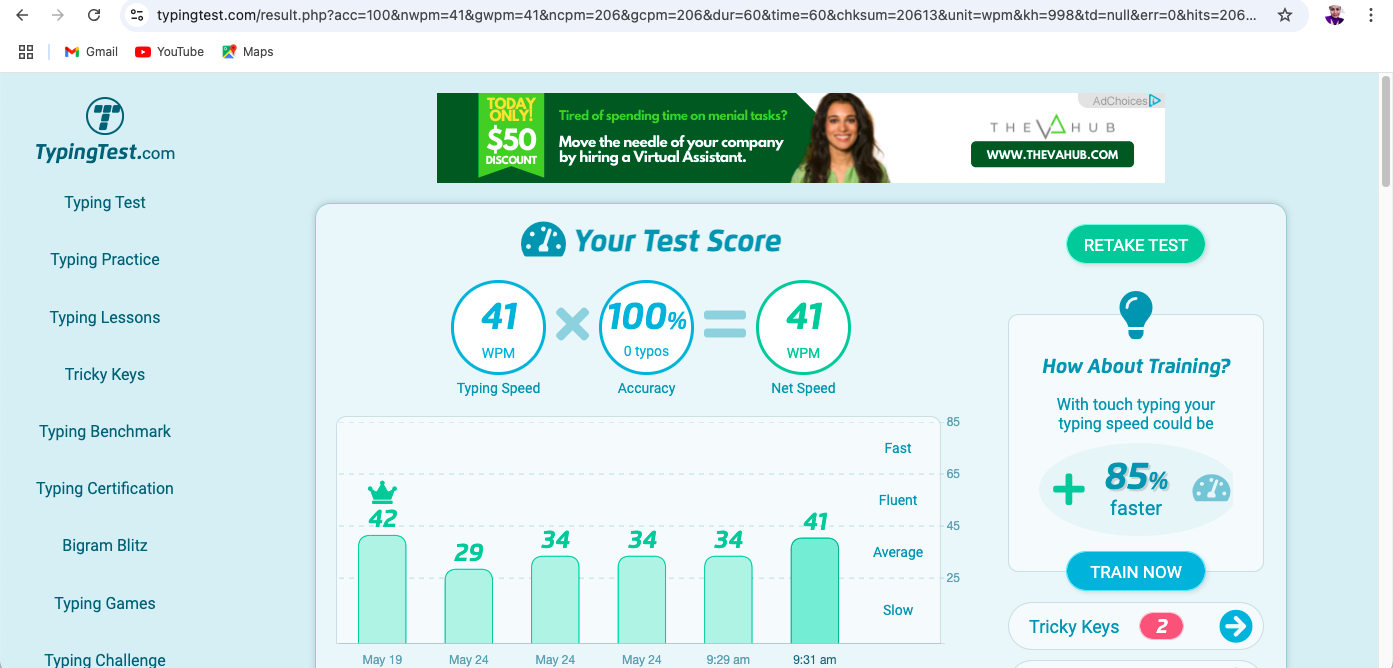Go back with browser back arrow
Screen dimensions: 1393x668
click(x=23, y=15)
